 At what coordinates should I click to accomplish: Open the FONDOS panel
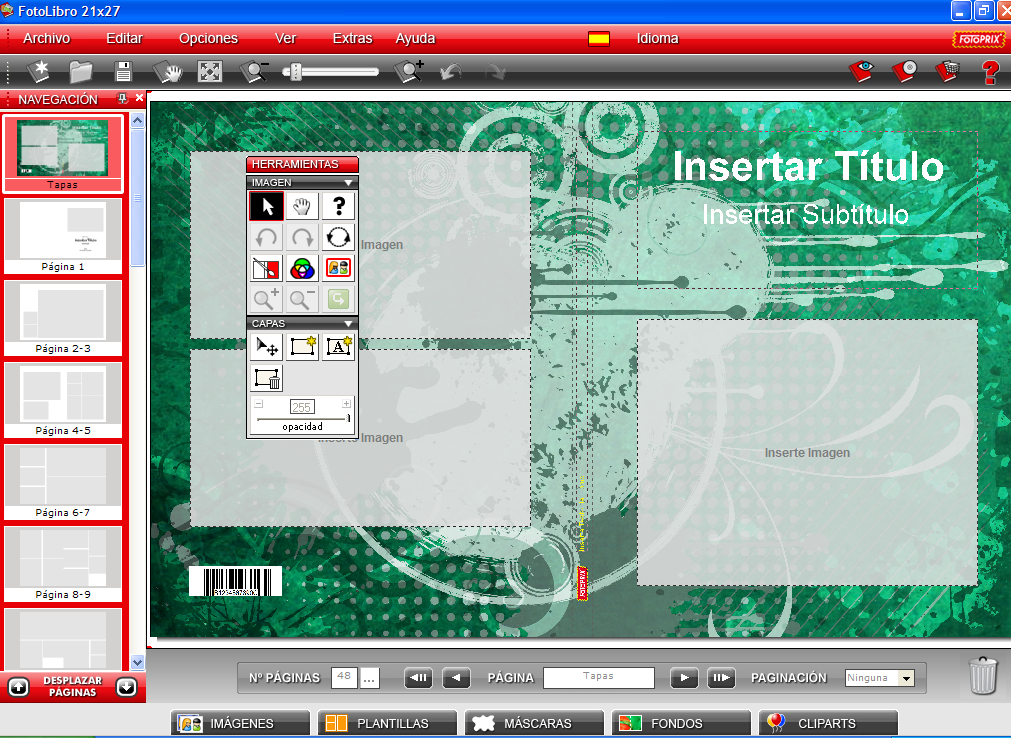[x=682, y=723]
